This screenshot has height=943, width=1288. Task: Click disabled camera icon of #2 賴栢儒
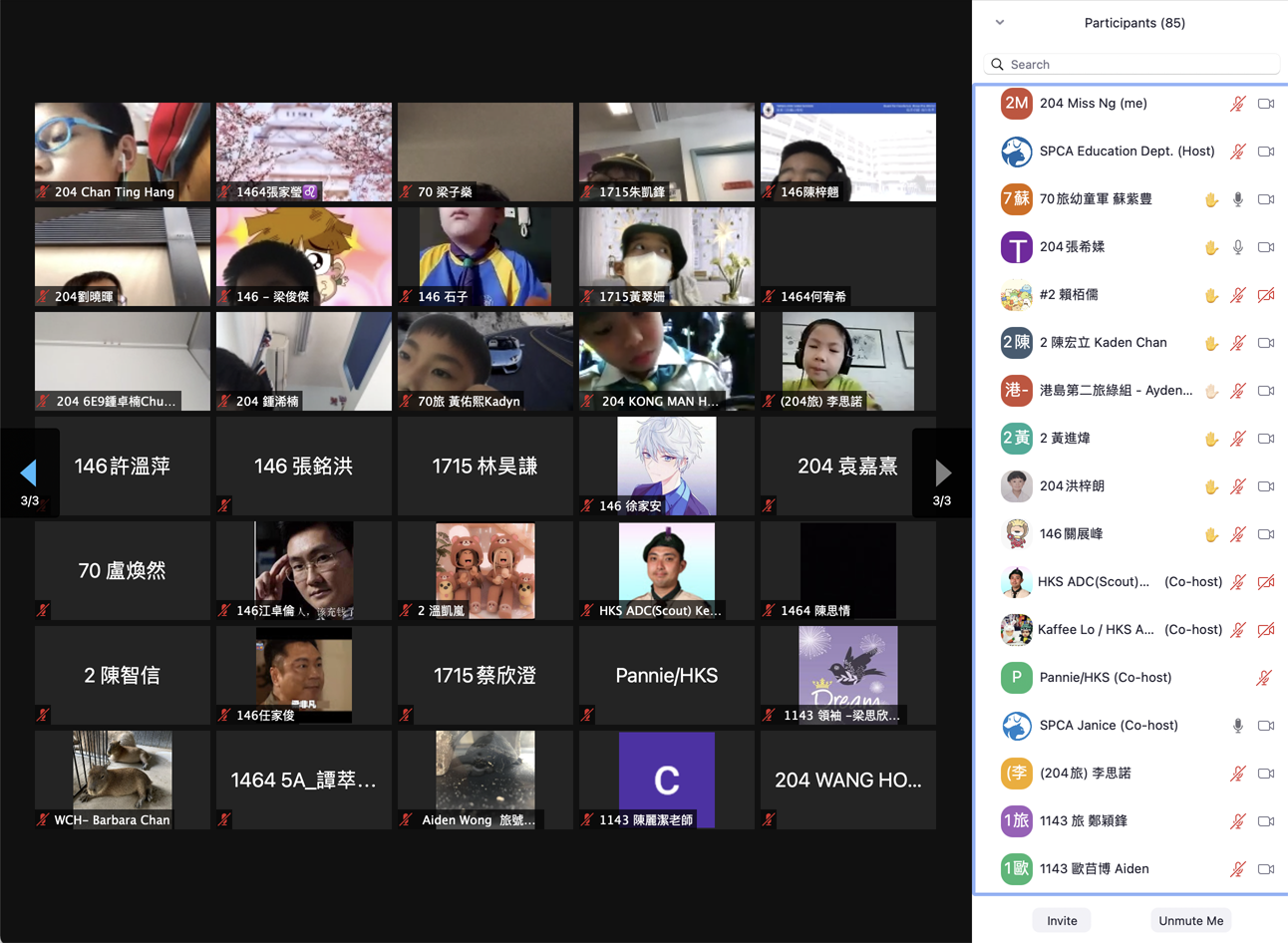click(1266, 295)
